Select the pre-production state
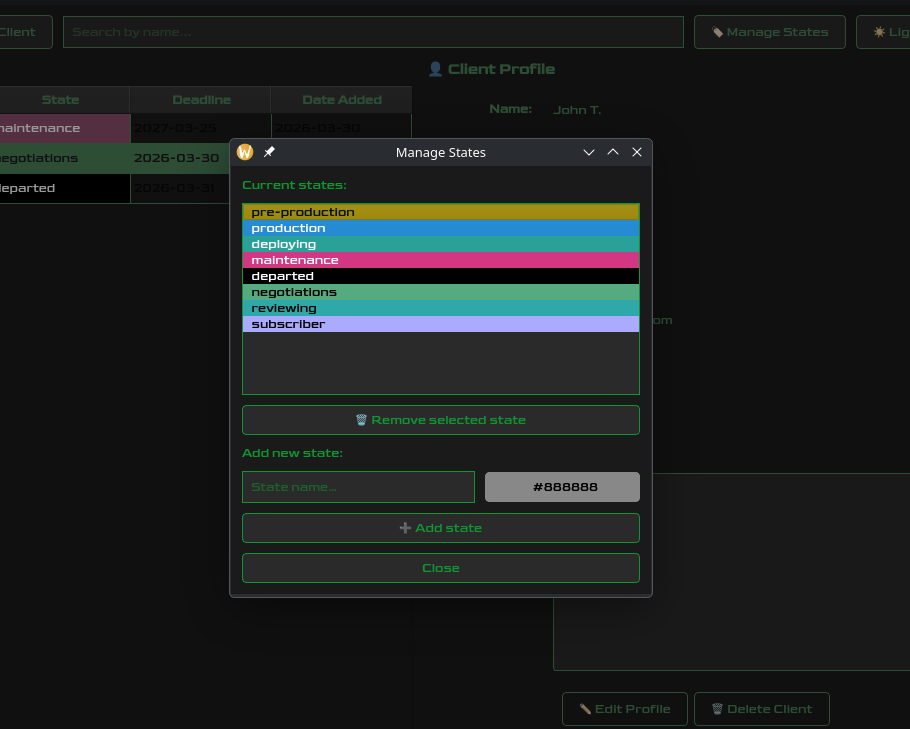The height and width of the screenshot is (729, 910). [440, 212]
